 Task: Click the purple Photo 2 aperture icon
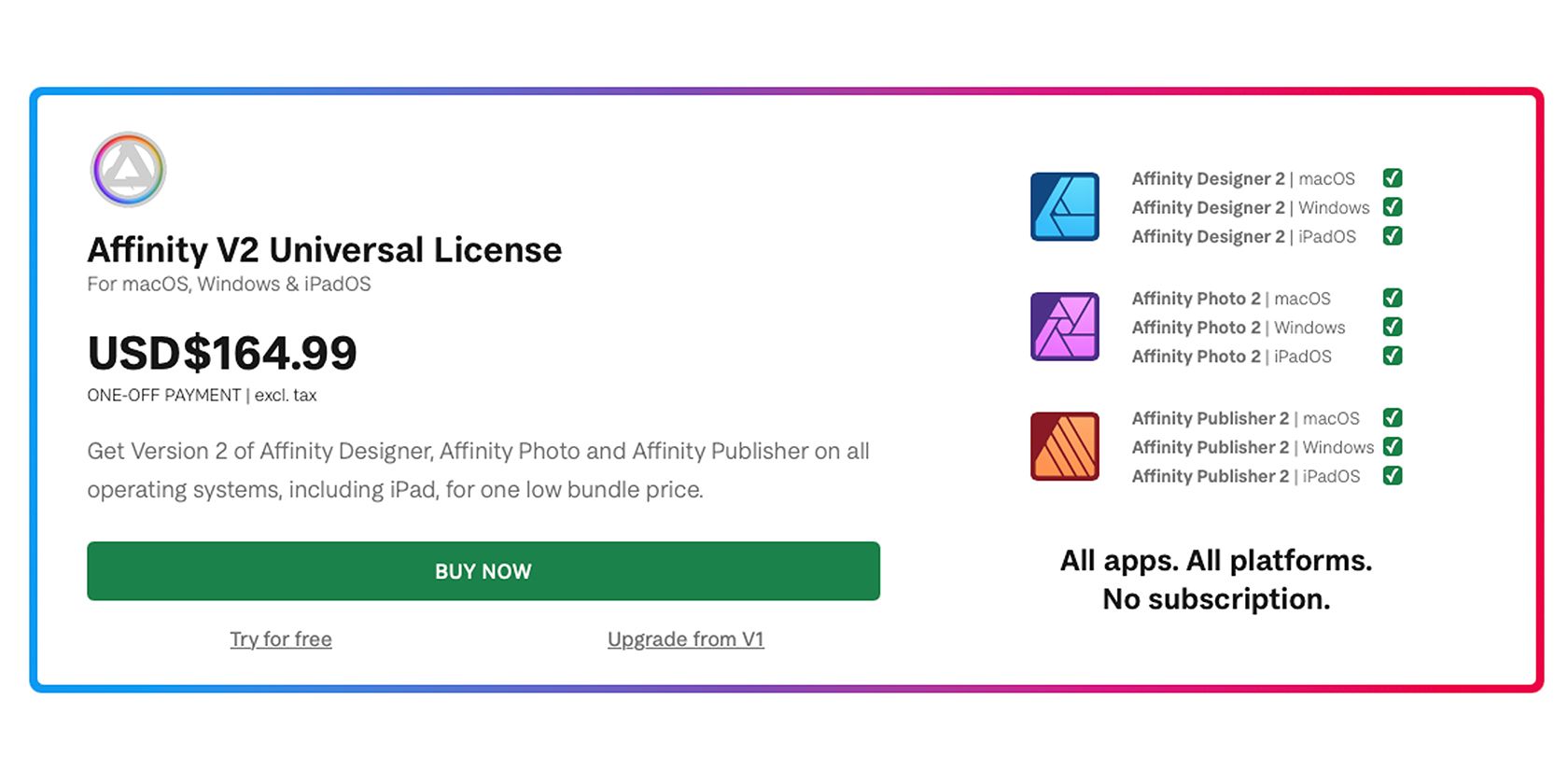click(x=1064, y=328)
